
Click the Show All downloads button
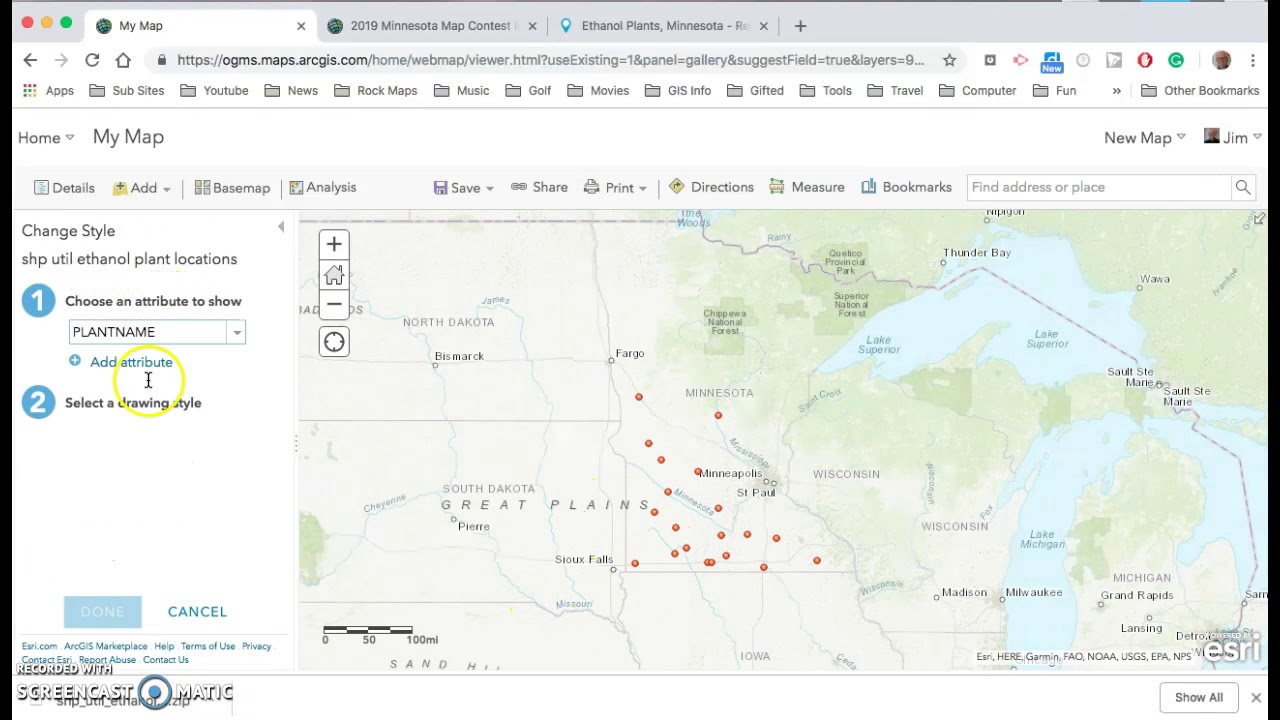(1198, 697)
